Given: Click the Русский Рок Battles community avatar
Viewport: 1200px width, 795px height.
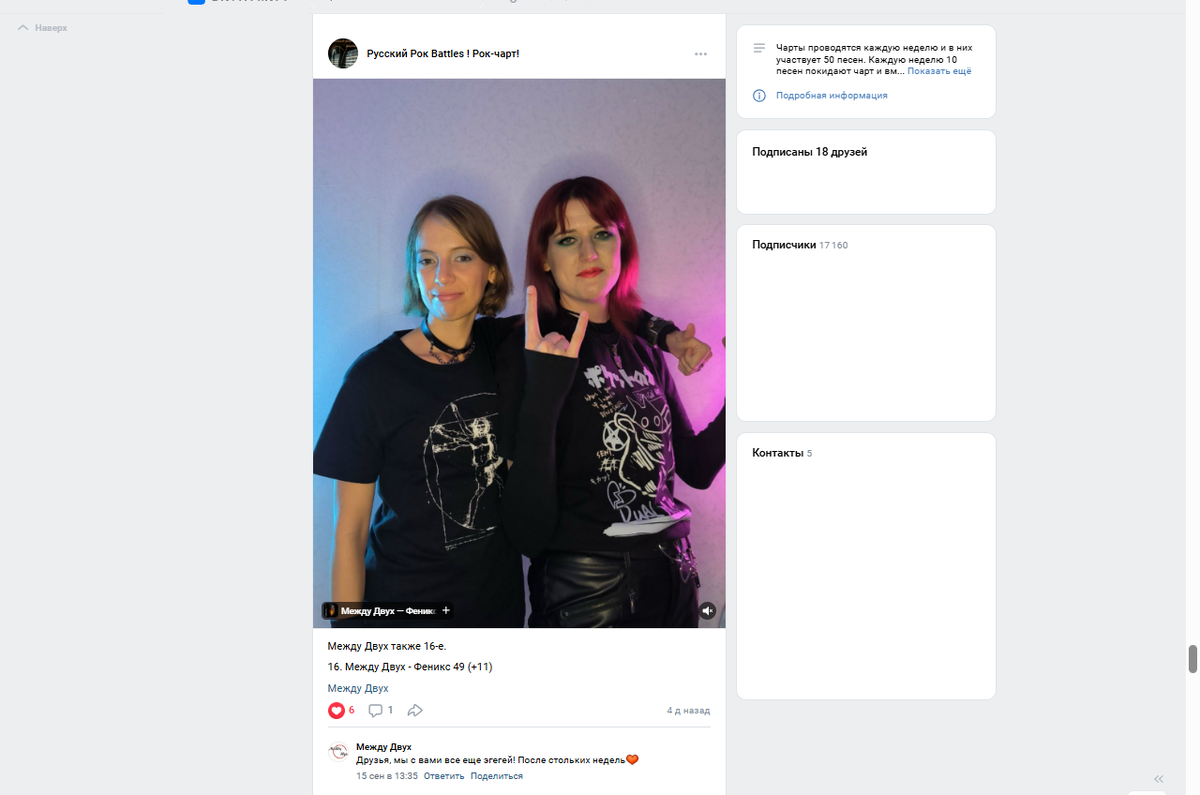Looking at the screenshot, I should (x=343, y=53).
